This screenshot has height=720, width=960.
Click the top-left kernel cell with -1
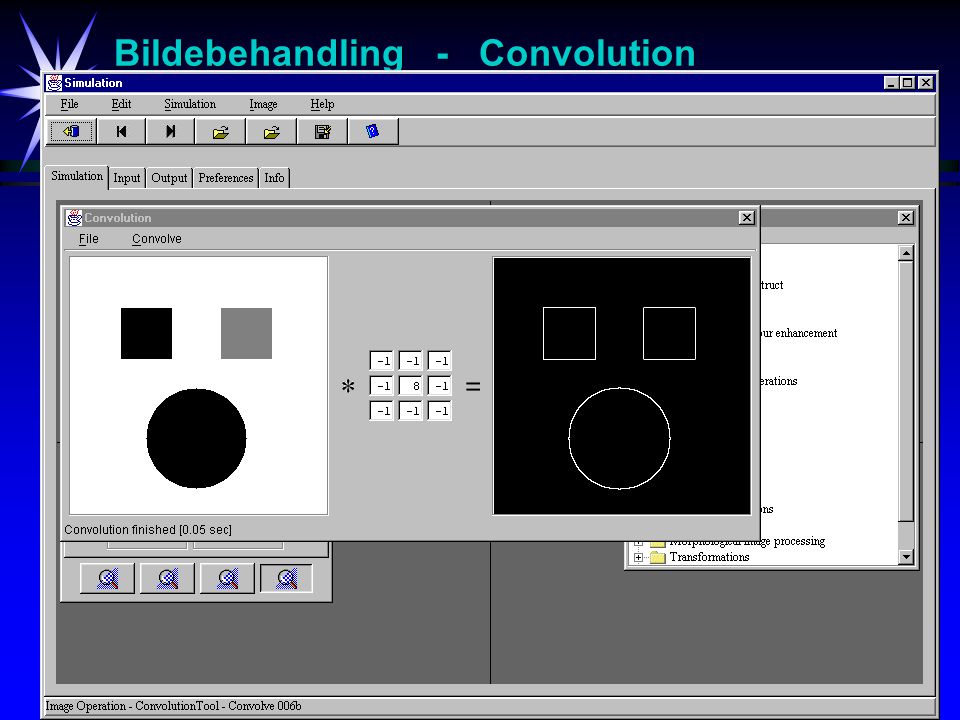coord(381,361)
